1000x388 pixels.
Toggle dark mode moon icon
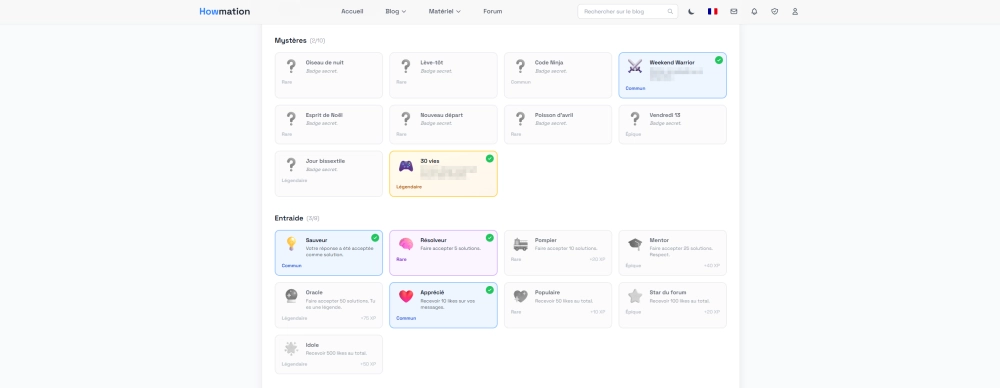click(x=692, y=11)
